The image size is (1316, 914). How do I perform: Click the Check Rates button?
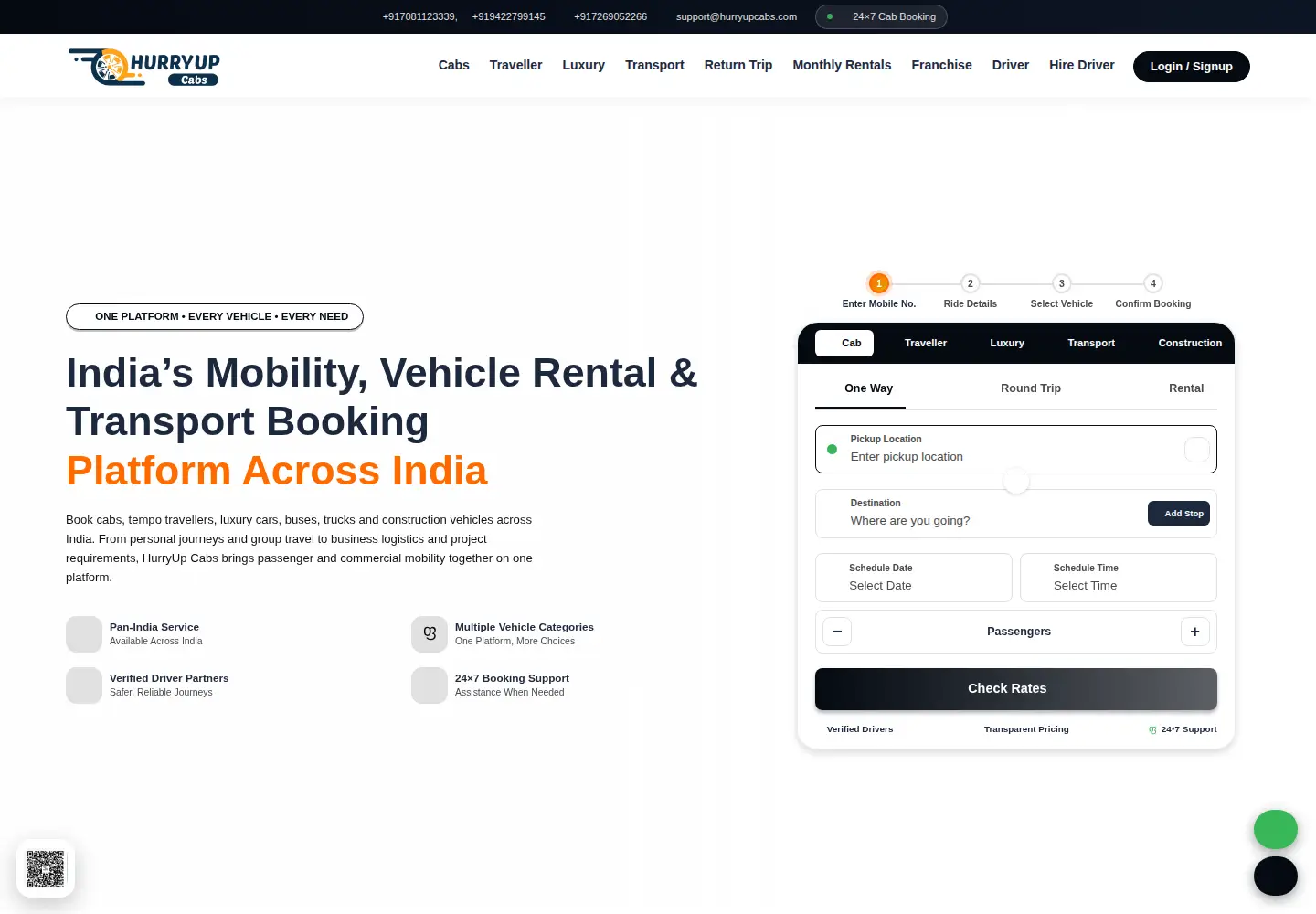click(1016, 689)
